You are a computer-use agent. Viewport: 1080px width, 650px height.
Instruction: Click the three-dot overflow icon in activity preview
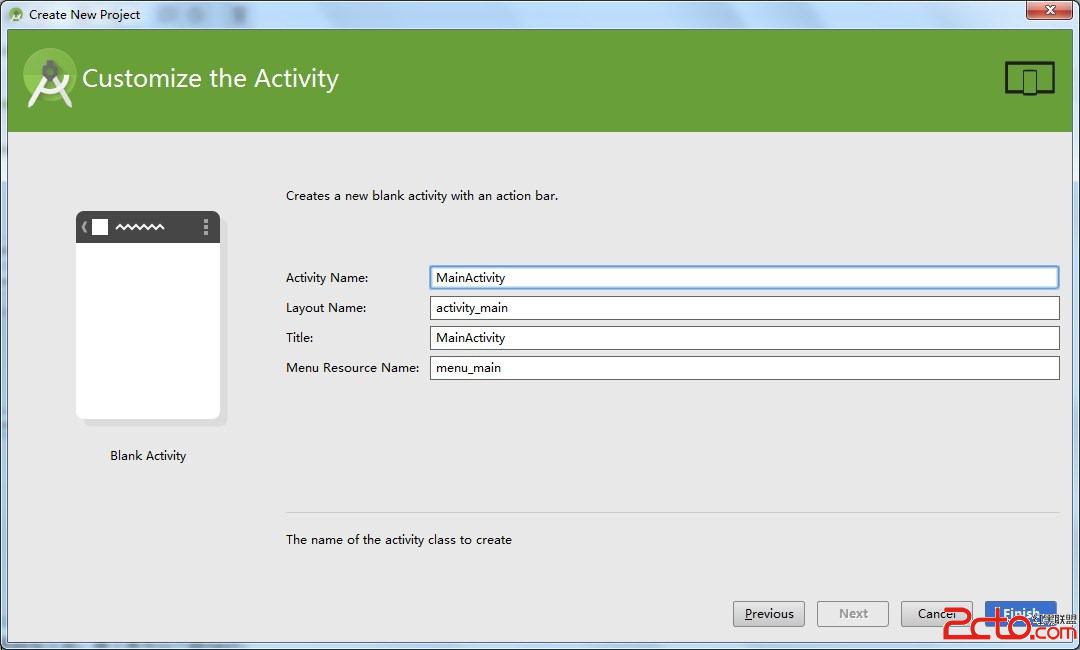[x=206, y=227]
